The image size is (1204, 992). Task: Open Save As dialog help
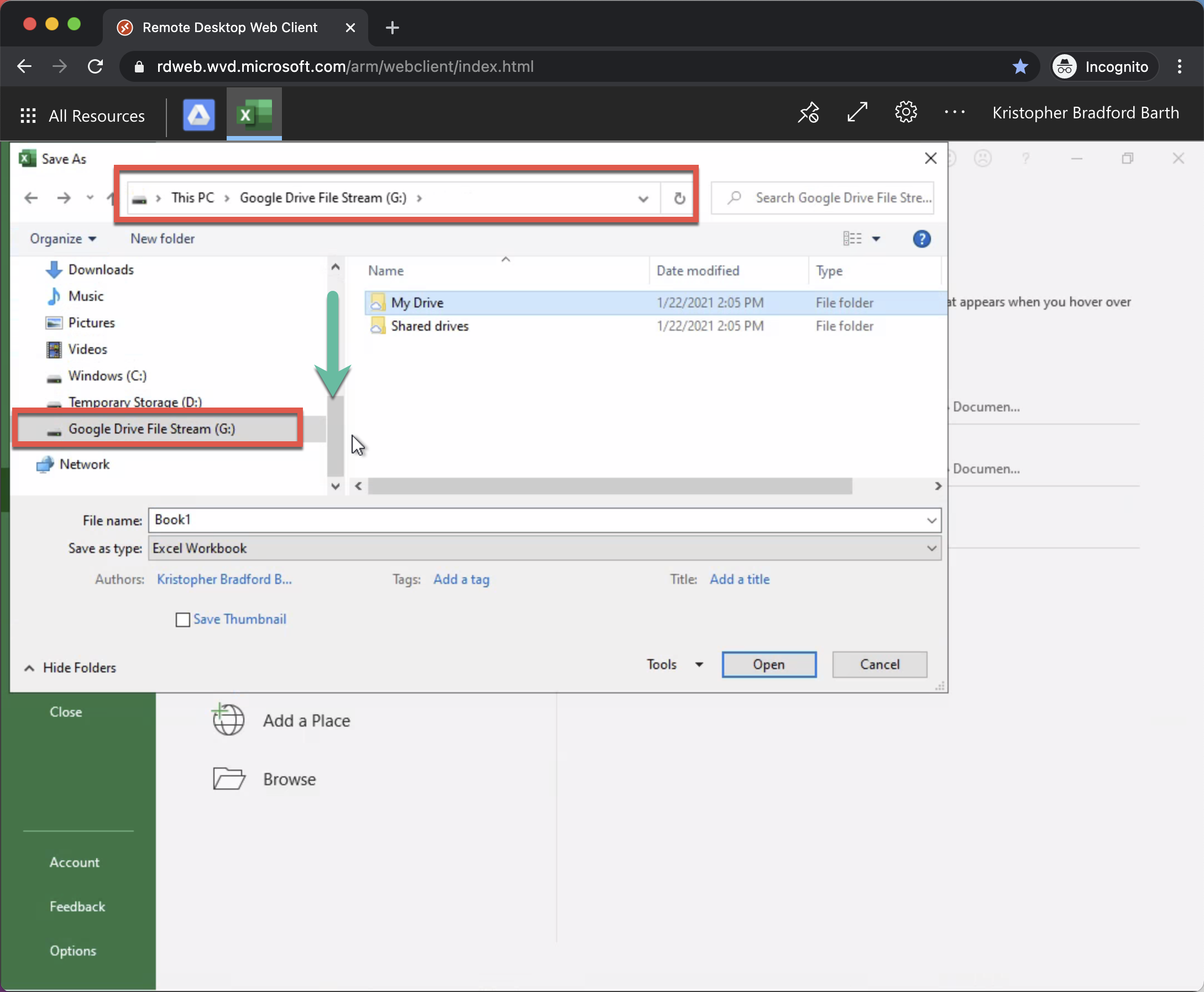[922, 239]
